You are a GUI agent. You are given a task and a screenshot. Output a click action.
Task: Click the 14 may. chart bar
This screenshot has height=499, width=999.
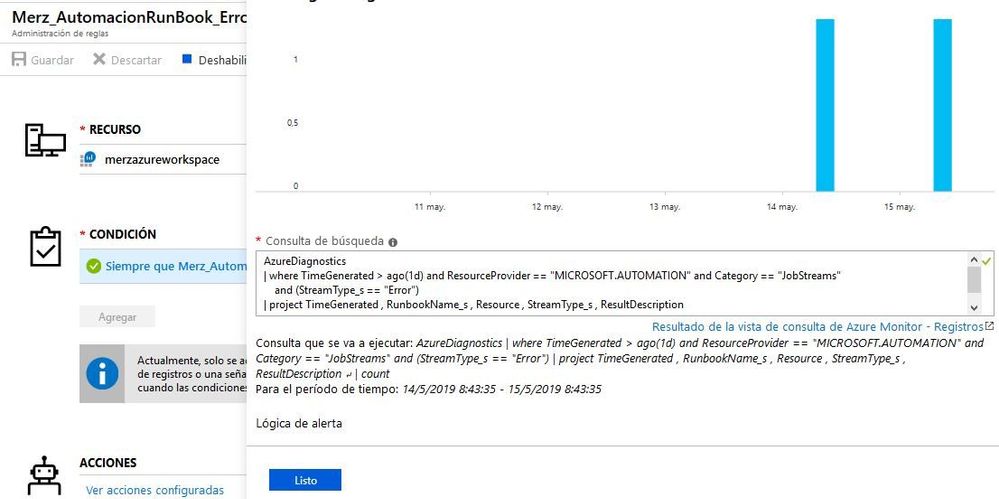click(825, 105)
